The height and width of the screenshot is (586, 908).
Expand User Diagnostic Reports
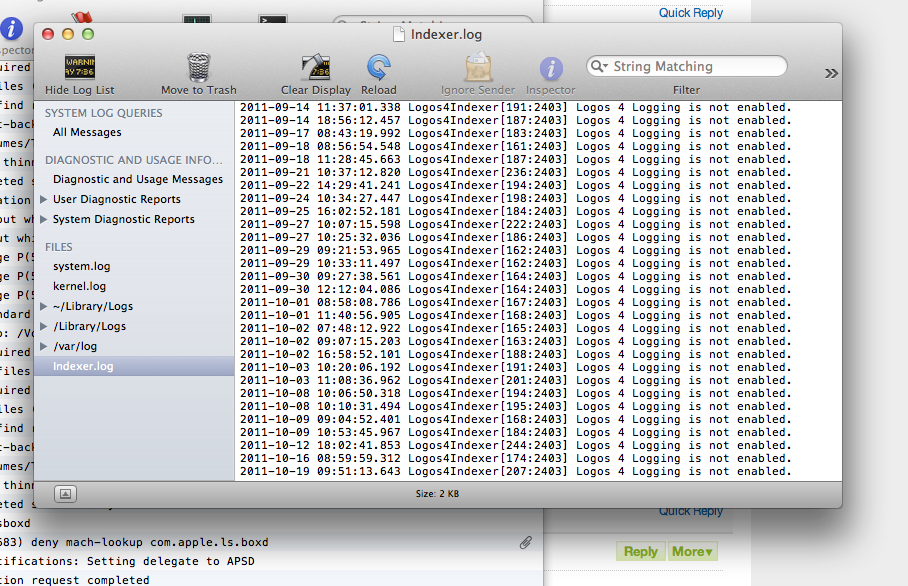pos(43,199)
